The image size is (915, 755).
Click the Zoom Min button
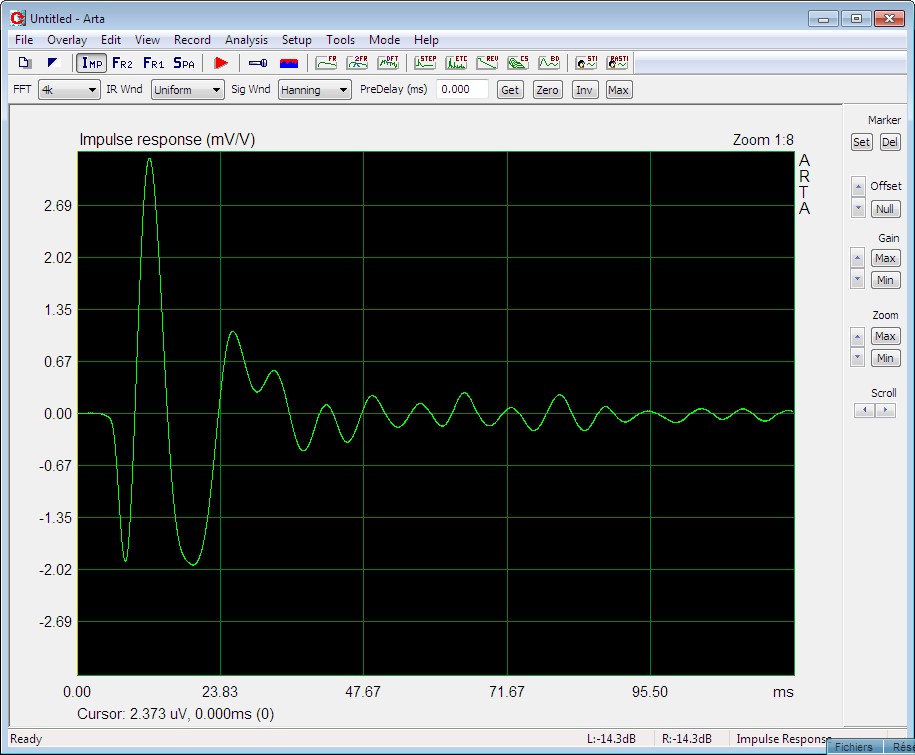pos(885,358)
